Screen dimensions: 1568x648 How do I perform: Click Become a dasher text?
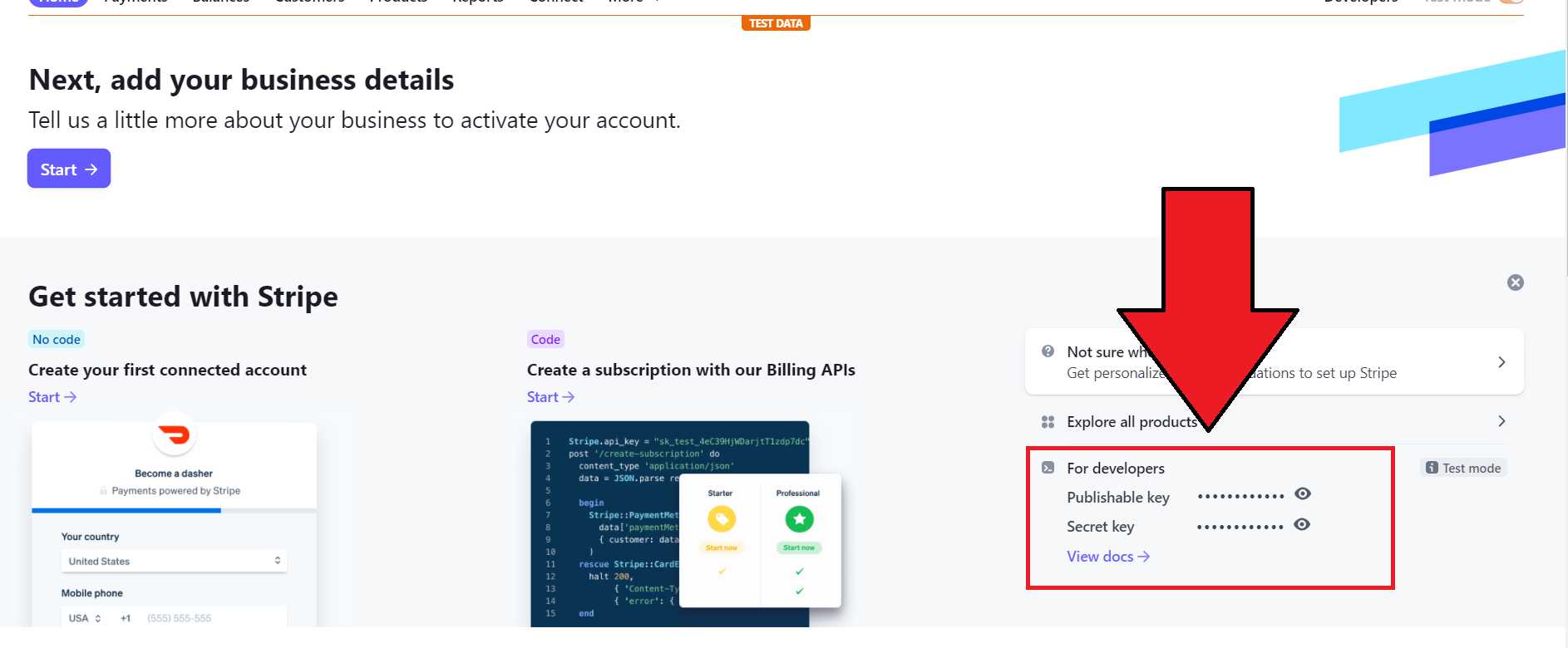tap(174, 474)
